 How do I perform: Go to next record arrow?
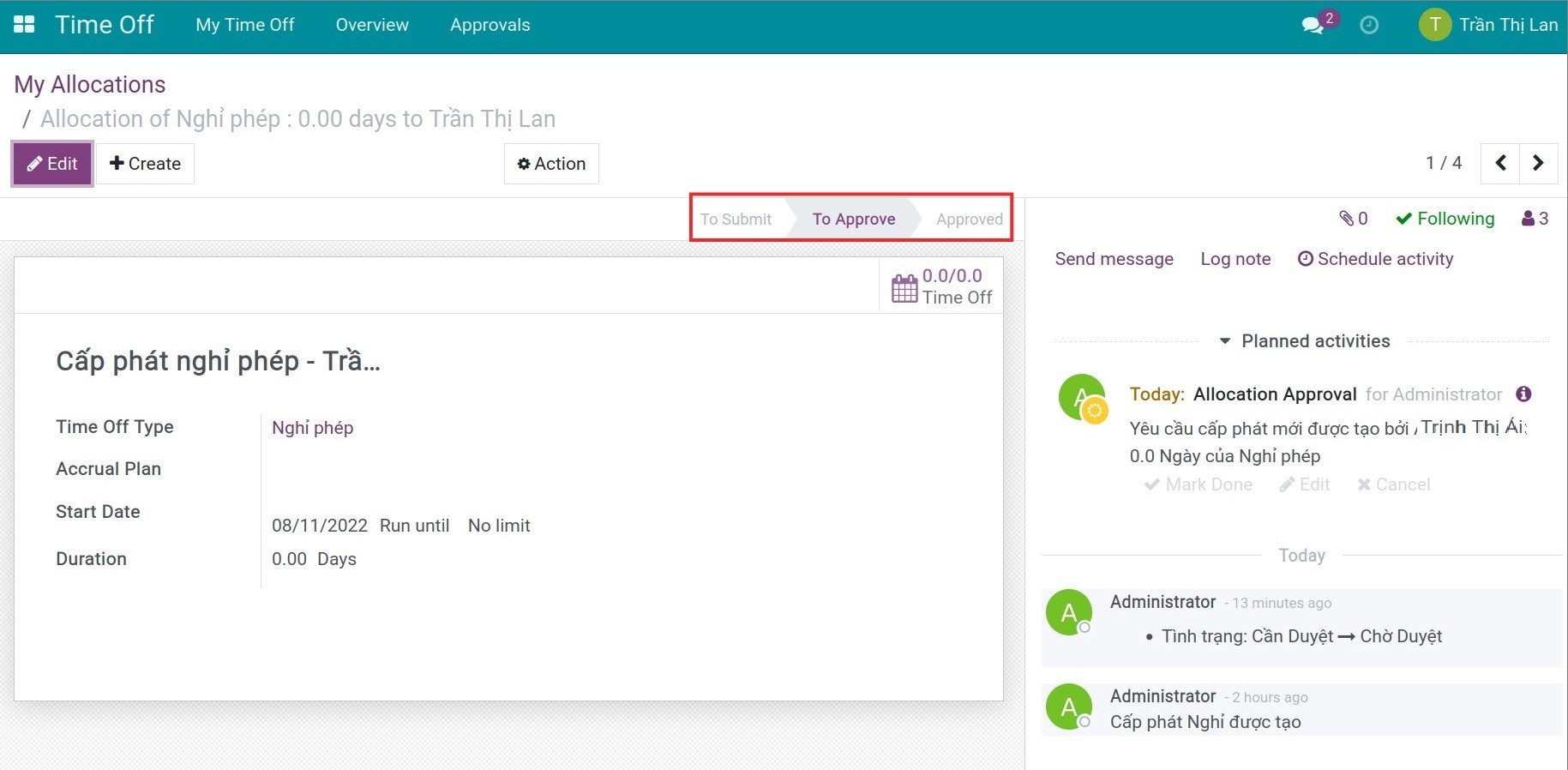point(1538,163)
